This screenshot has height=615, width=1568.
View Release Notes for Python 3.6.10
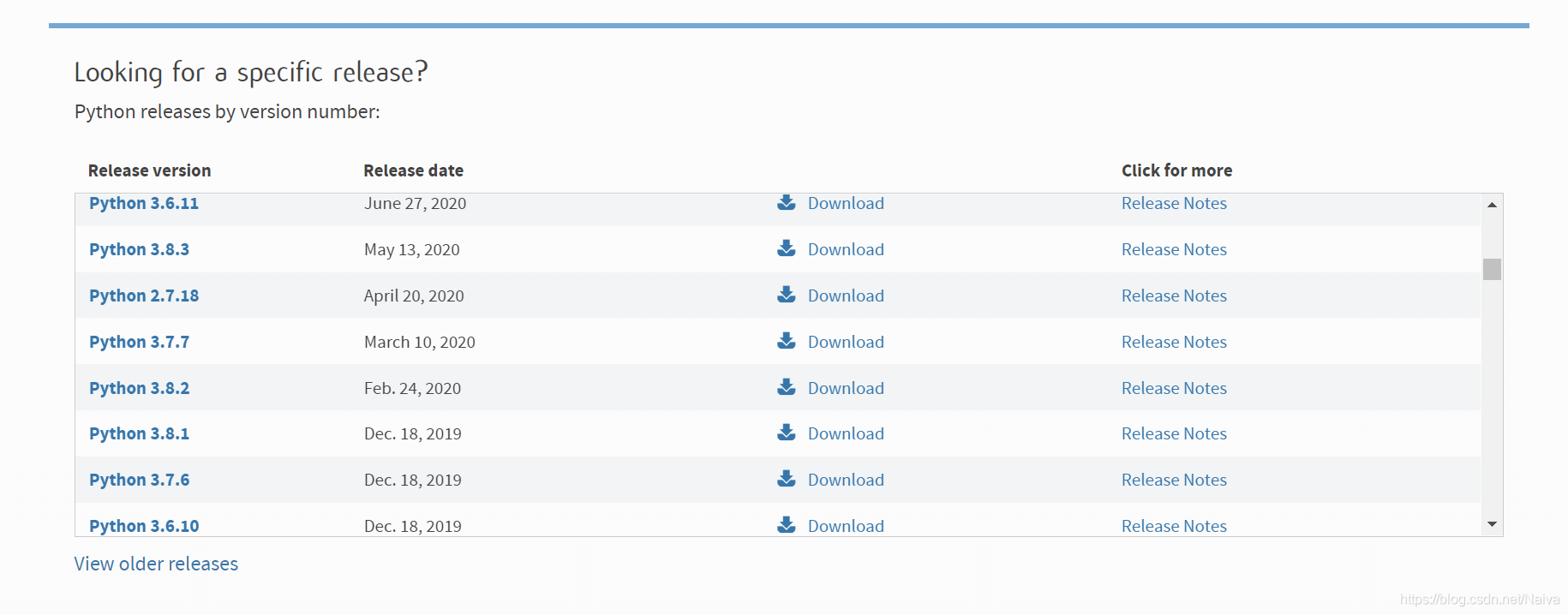coord(1174,526)
